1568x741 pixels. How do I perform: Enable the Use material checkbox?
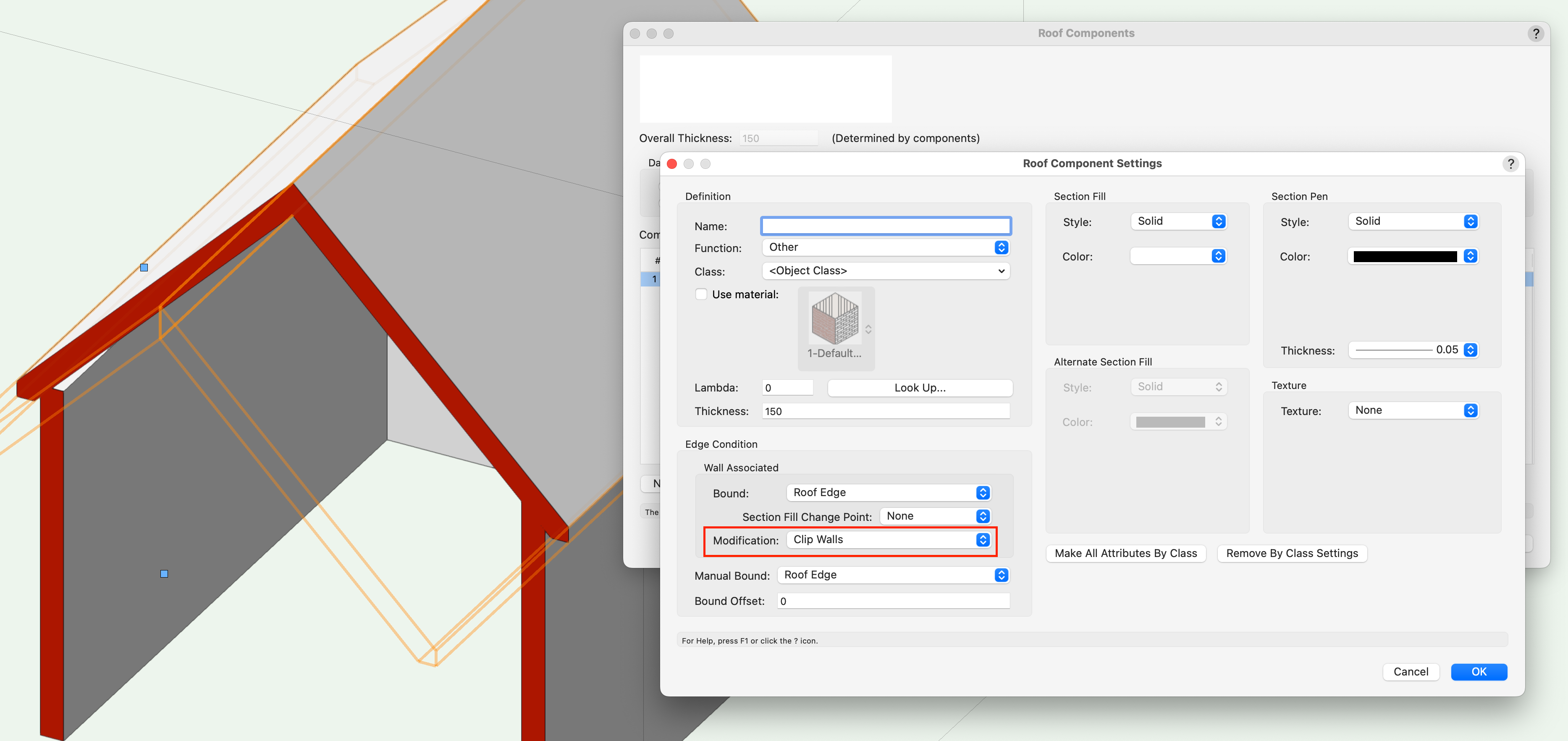coord(701,295)
